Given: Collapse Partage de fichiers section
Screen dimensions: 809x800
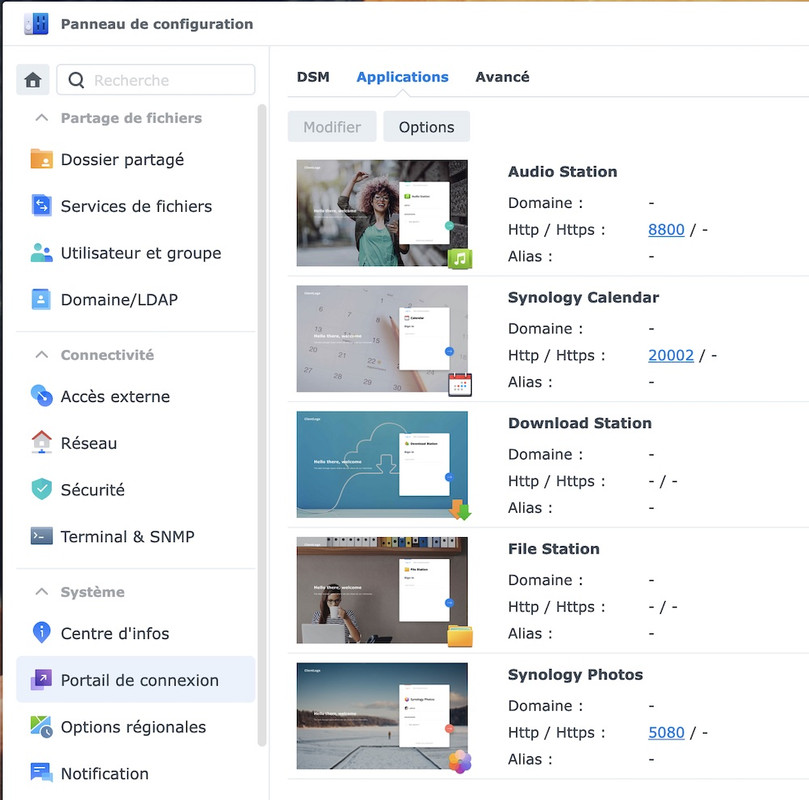Looking at the screenshot, I should coord(42,118).
